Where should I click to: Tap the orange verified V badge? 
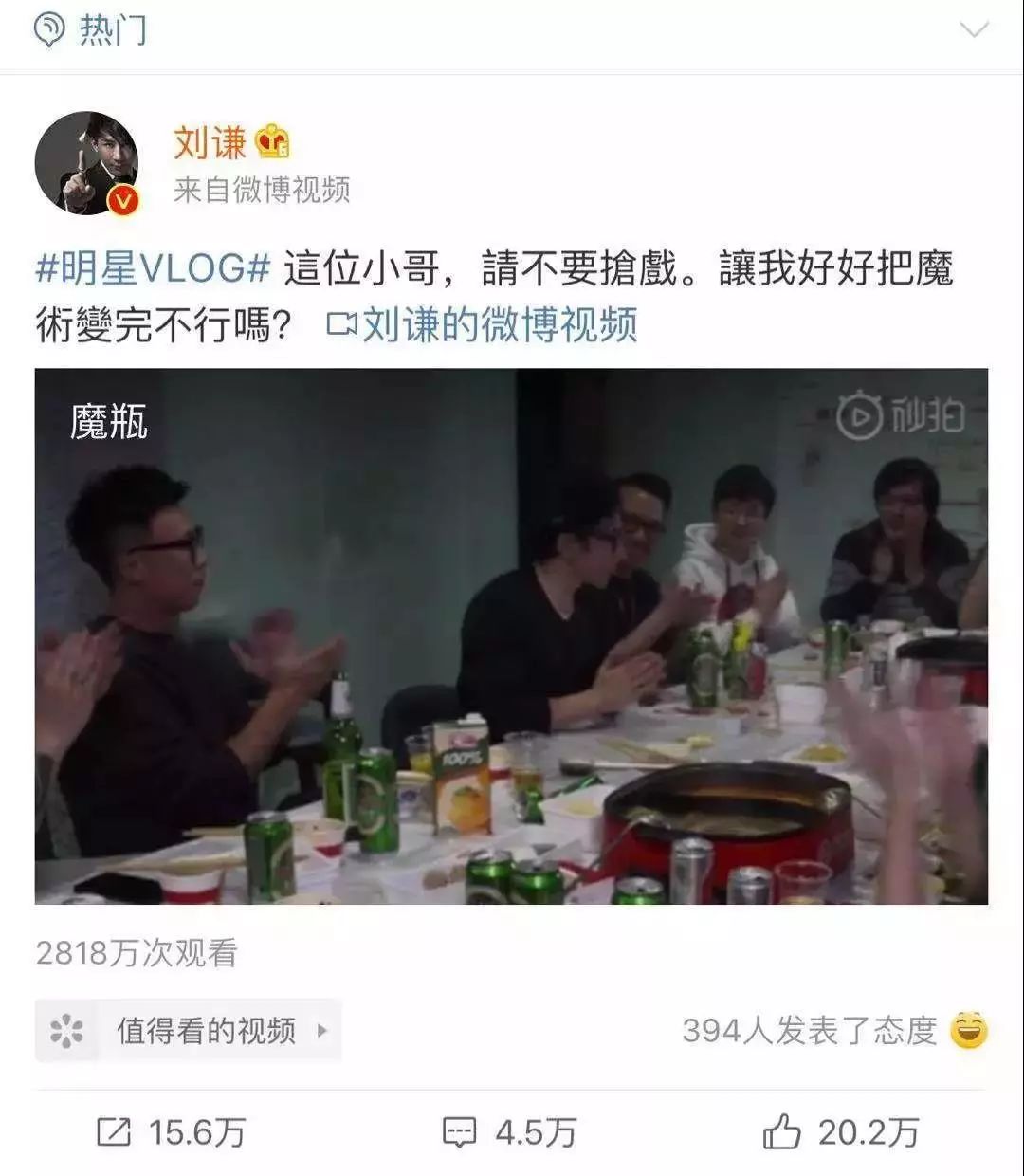124,200
